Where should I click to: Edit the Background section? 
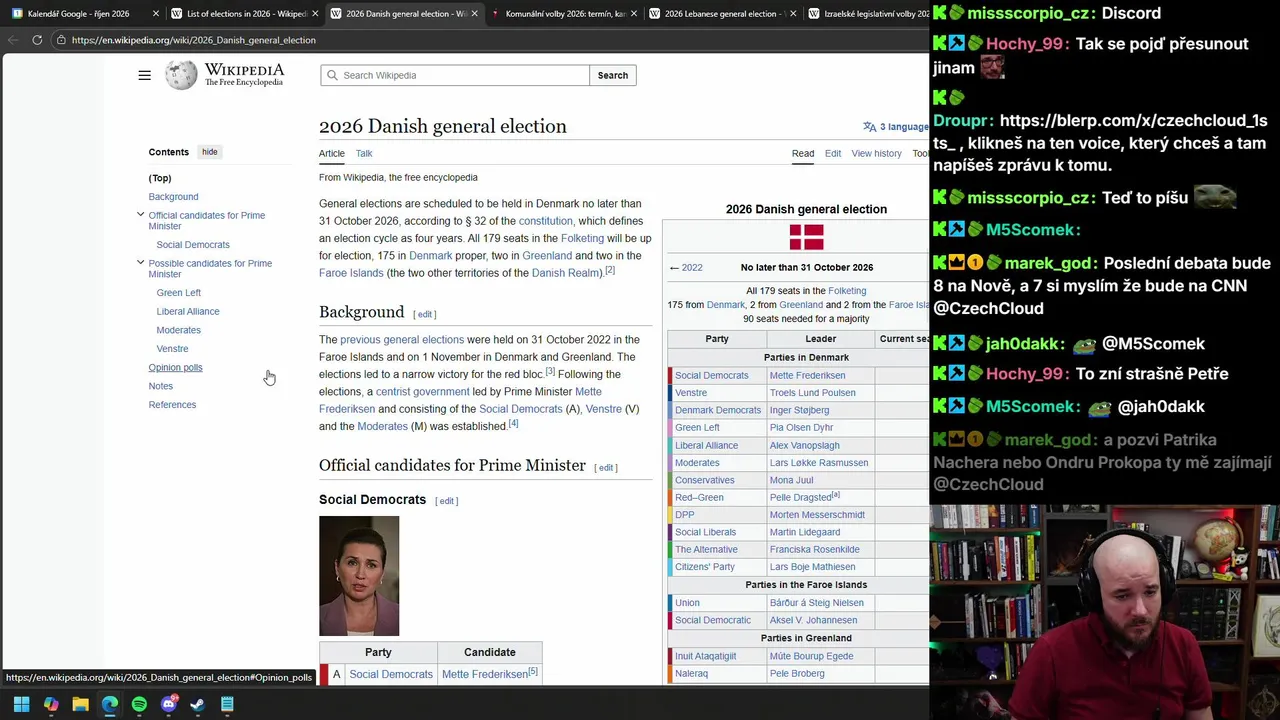[x=425, y=314]
